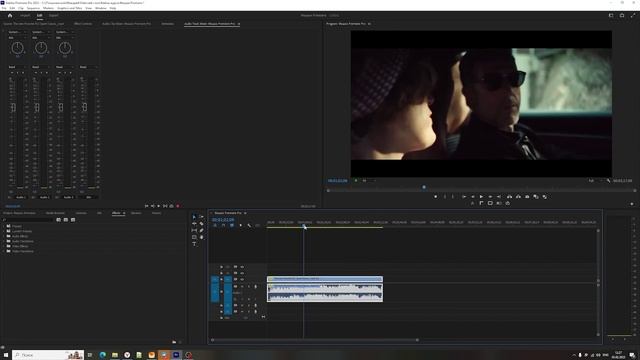Click the Comparison View icon
This screenshot has height=360, width=640.
tap(536, 197)
